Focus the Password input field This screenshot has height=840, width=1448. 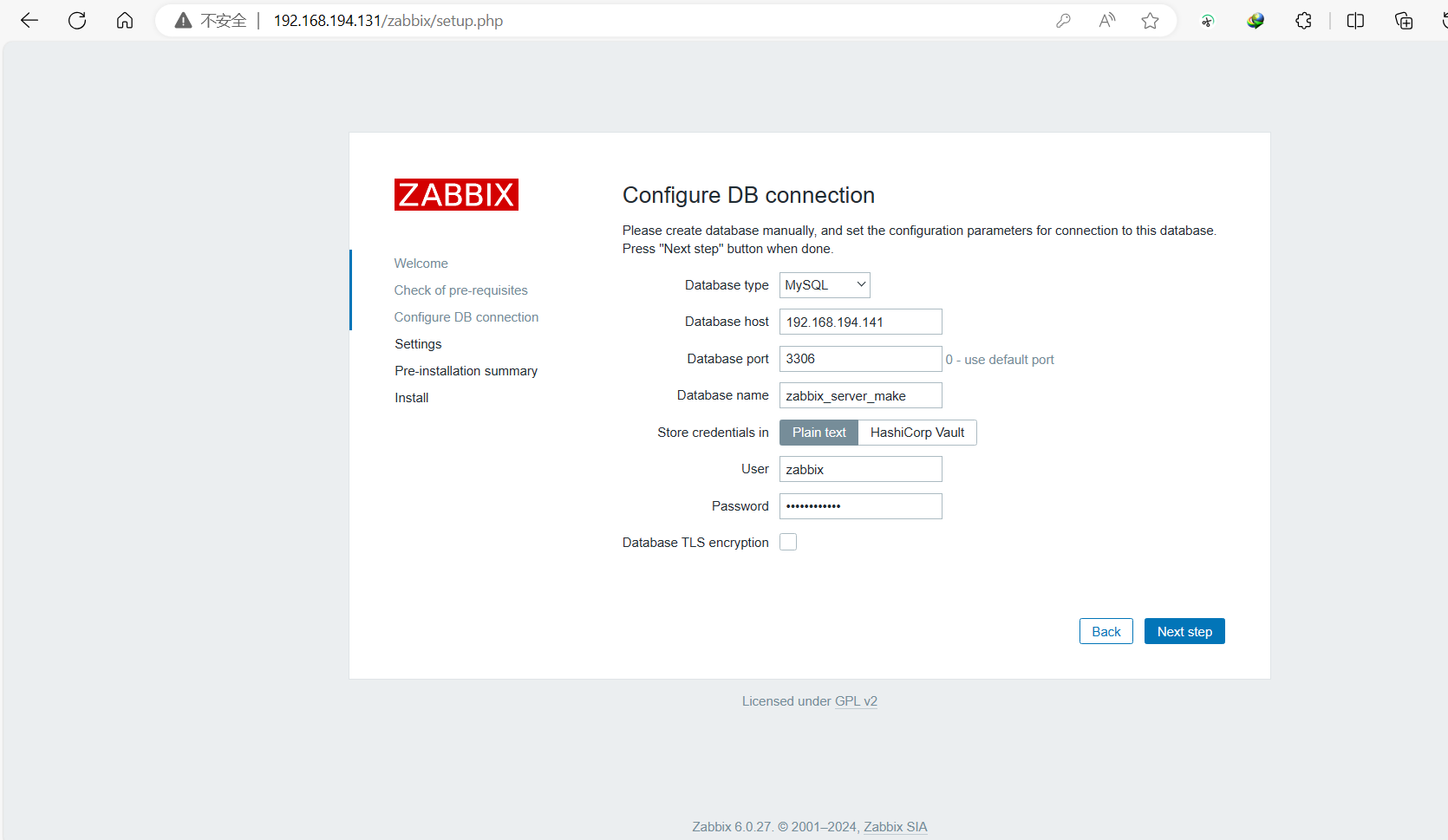click(x=861, y=506)
